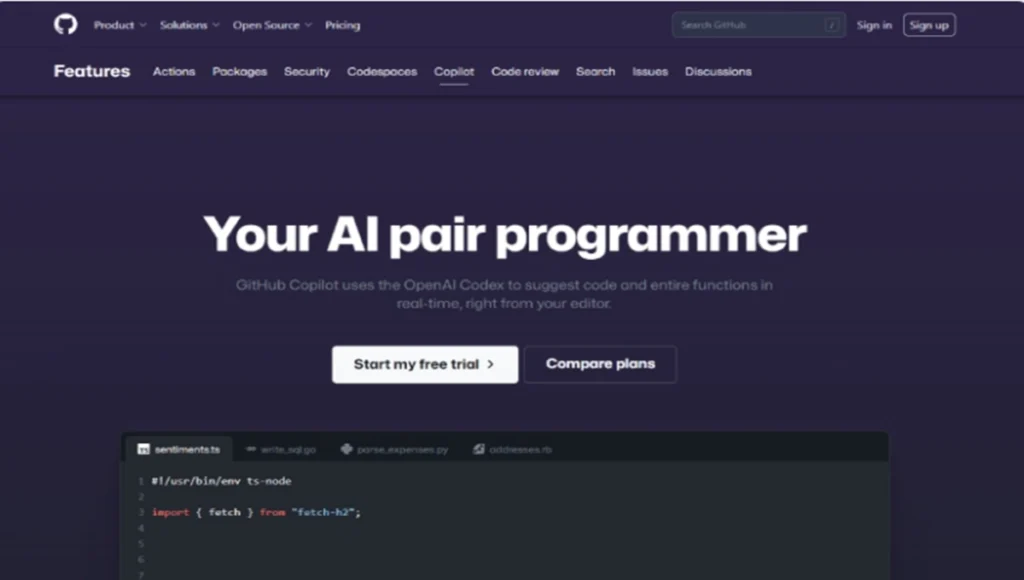Select the parse_expenses.py editor tab
The image size is (1024, 580).
[x=394, y=449]
